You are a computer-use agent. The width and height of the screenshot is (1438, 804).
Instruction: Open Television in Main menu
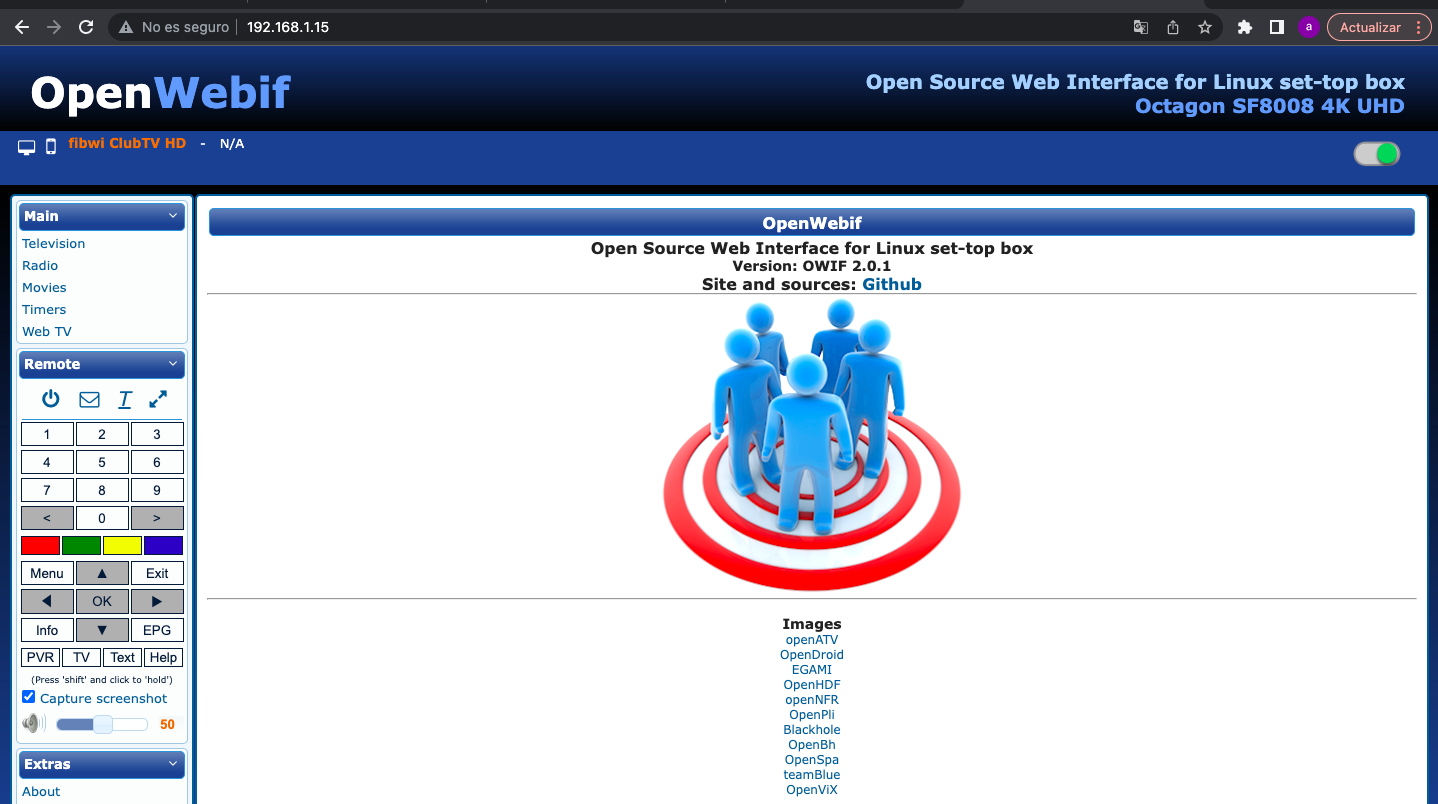(54, 243)
